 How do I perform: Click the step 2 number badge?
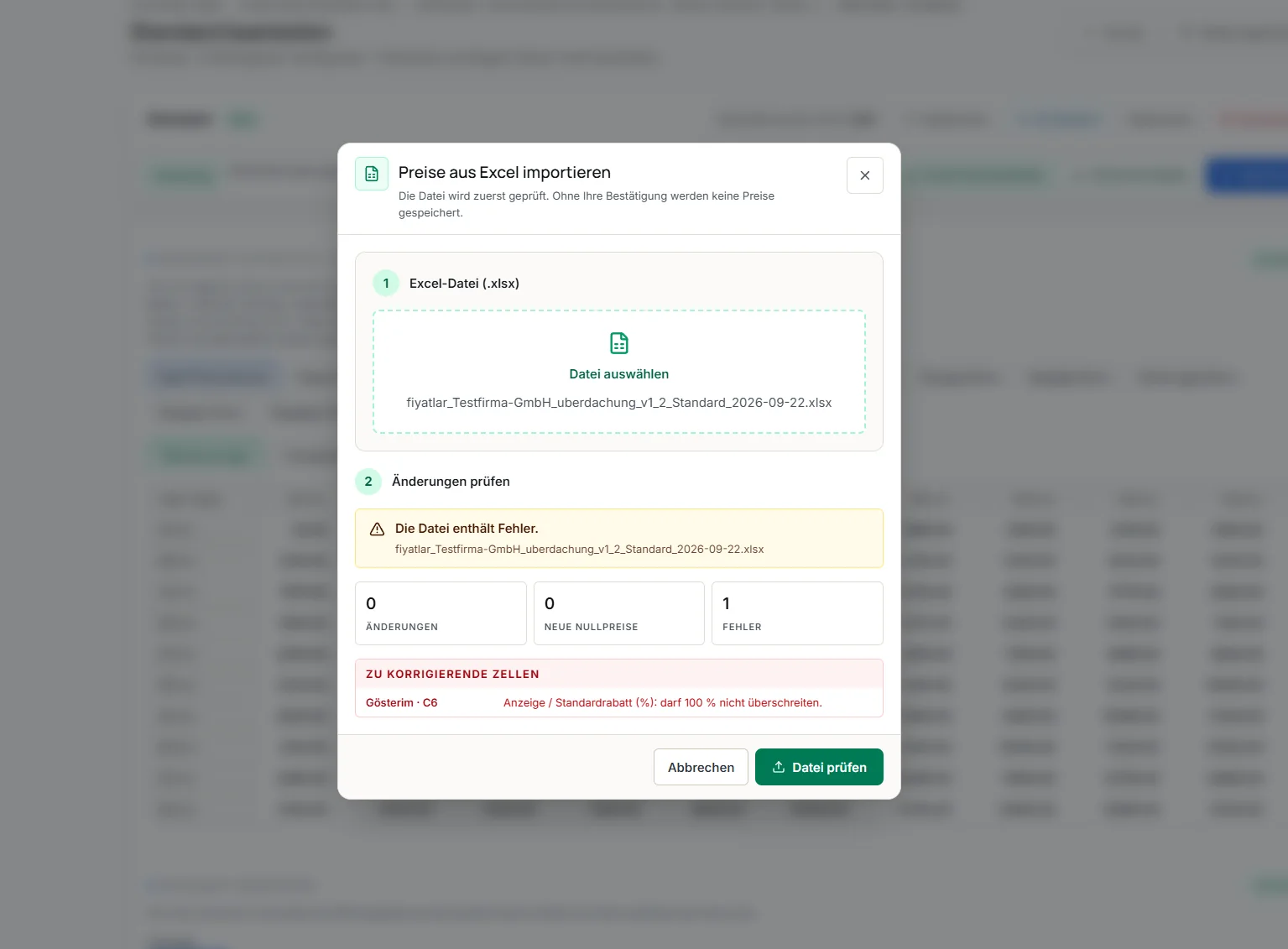click(x=368, y=482)
